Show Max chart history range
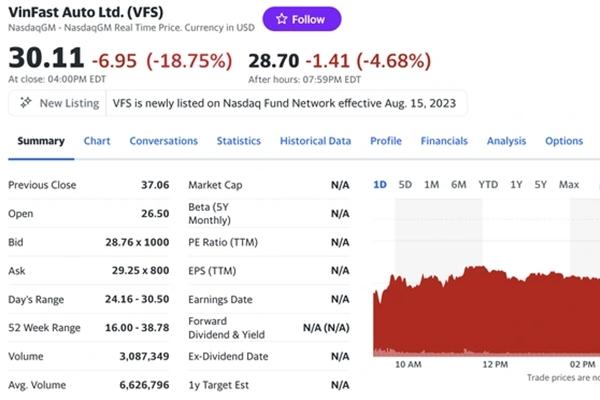 point(569,185)
